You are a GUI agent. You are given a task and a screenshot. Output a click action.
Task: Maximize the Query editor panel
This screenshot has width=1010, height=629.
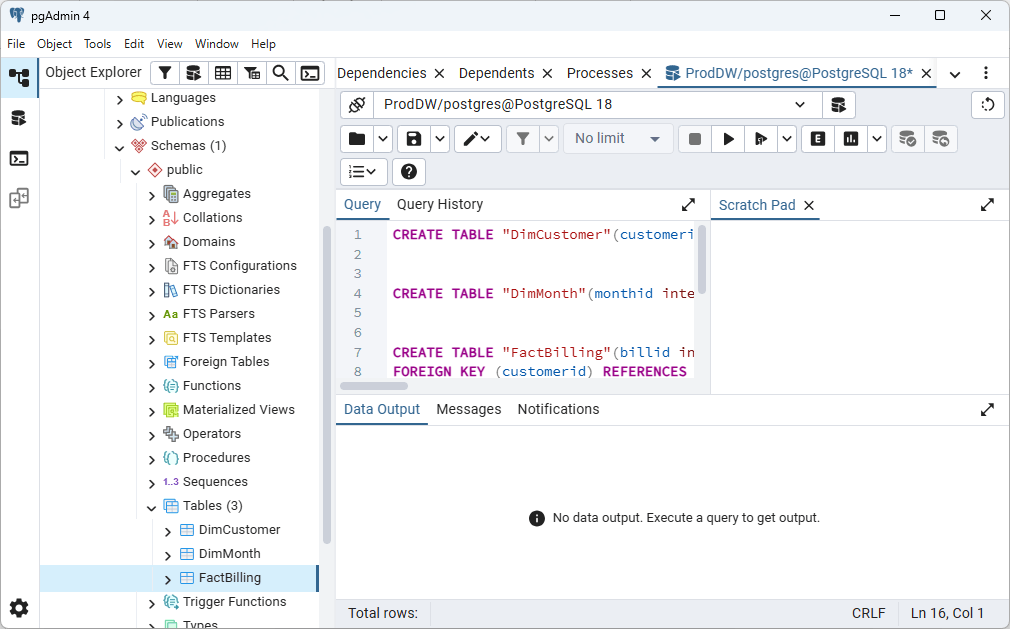pyautogui.click(x=688, y=205)
